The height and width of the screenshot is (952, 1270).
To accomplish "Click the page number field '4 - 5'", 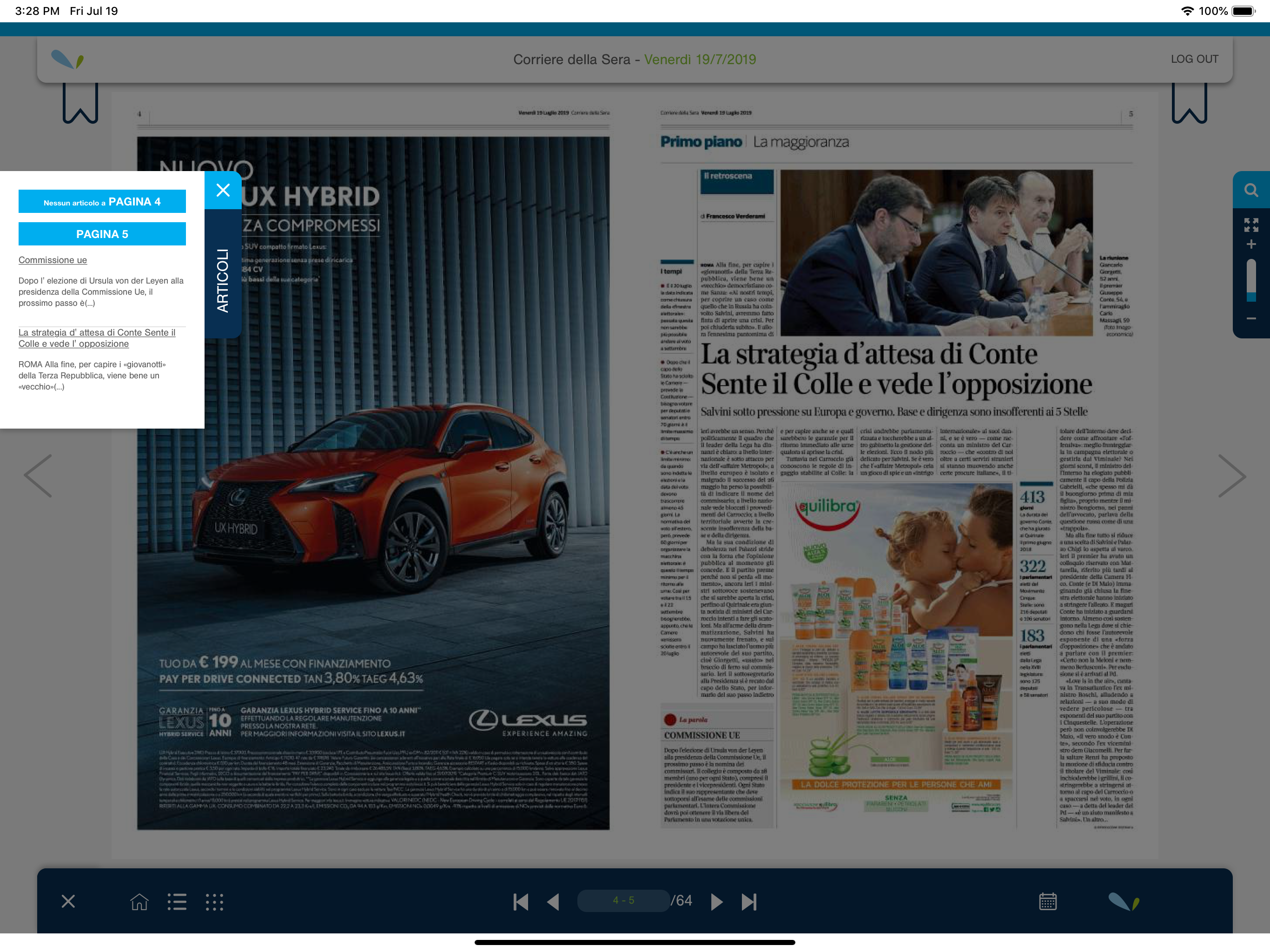I will pyautogui.click(x=623, y=900).
